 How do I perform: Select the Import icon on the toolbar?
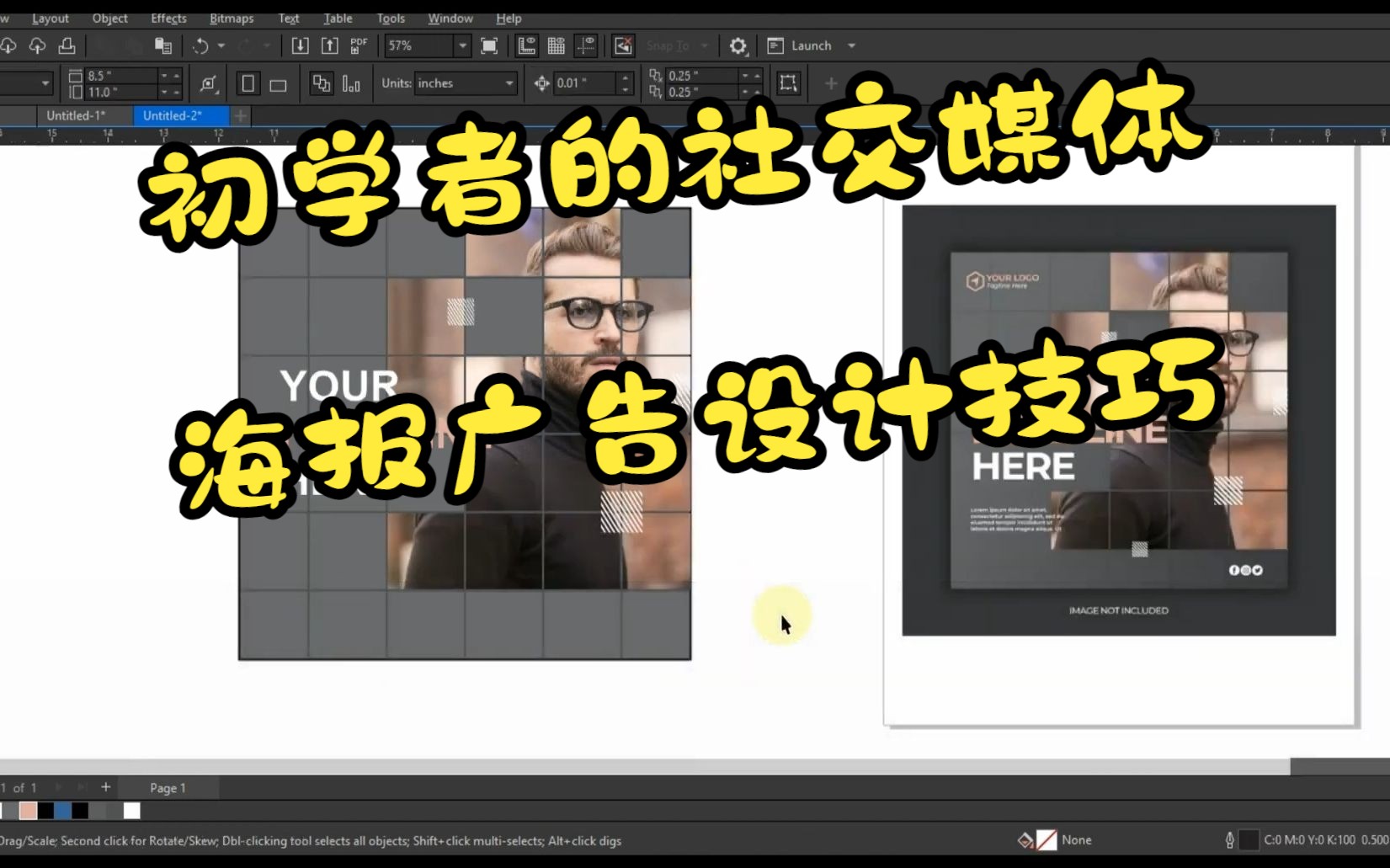[301, 45]
